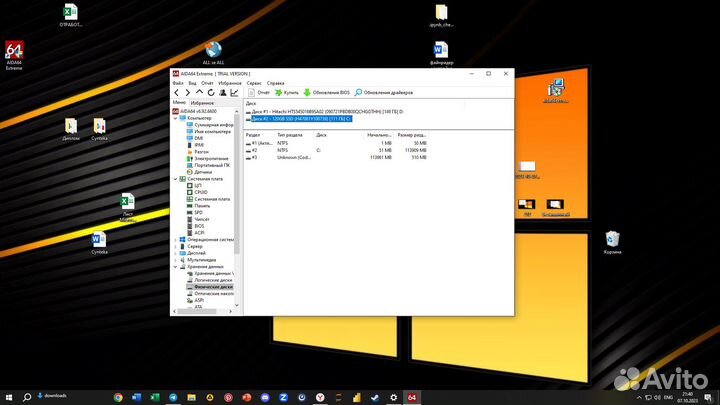Click the tree panel's horizontal scrollbar right arrow

click(x=231, y=311)
